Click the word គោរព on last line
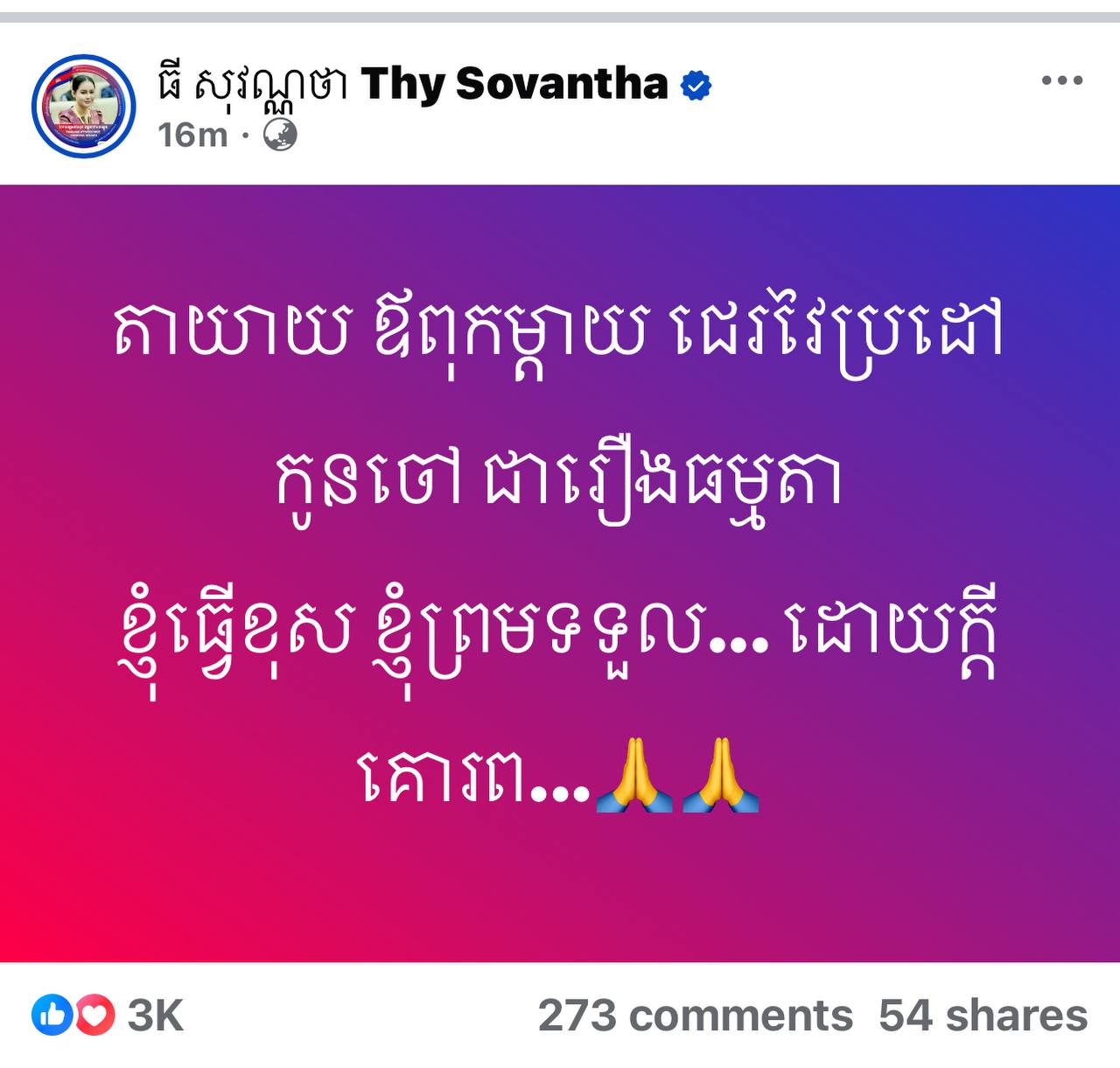 click(447, 776)
